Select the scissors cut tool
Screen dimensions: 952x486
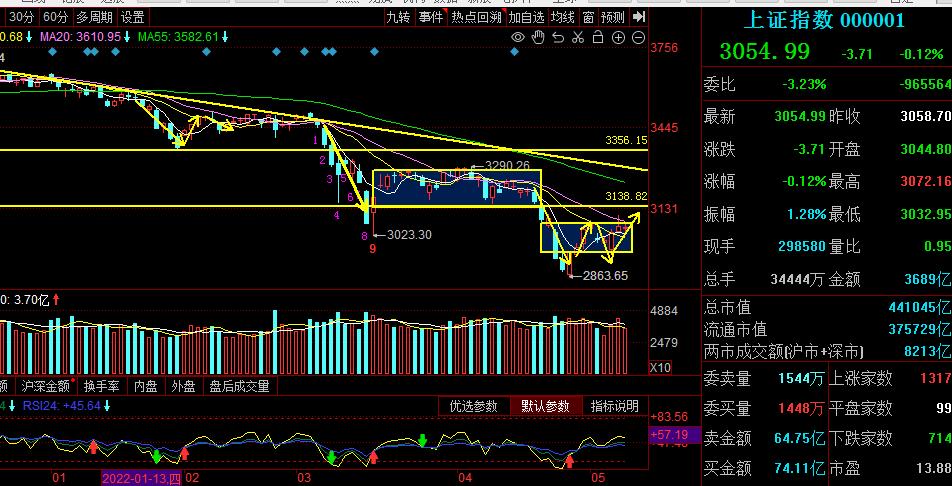577,38
